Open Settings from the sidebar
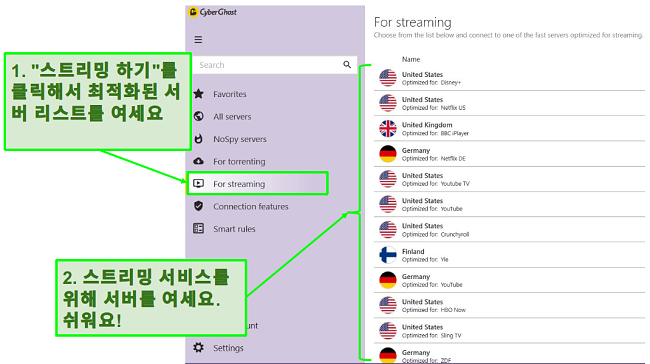 point(228,348)
